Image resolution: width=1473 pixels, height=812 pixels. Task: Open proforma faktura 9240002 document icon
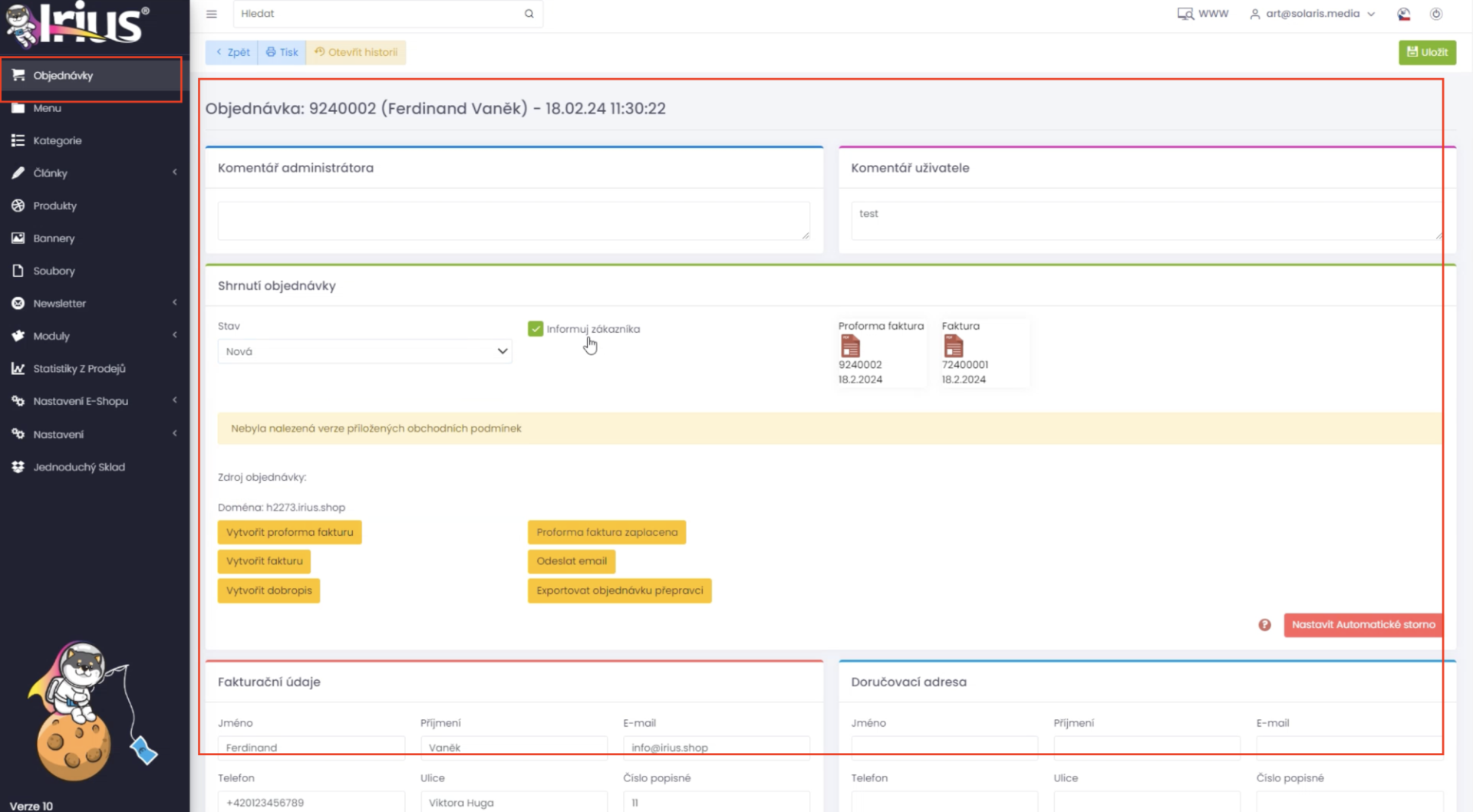pyautogui.click(x=850, y=347)
